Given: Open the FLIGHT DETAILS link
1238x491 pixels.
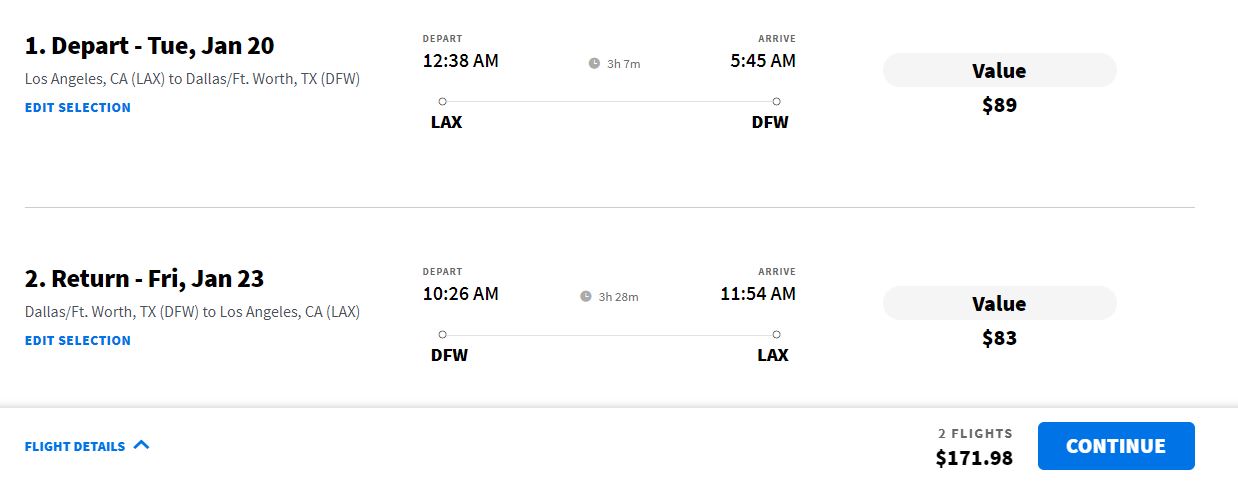Looking at the screenshot, I should 75,447.
